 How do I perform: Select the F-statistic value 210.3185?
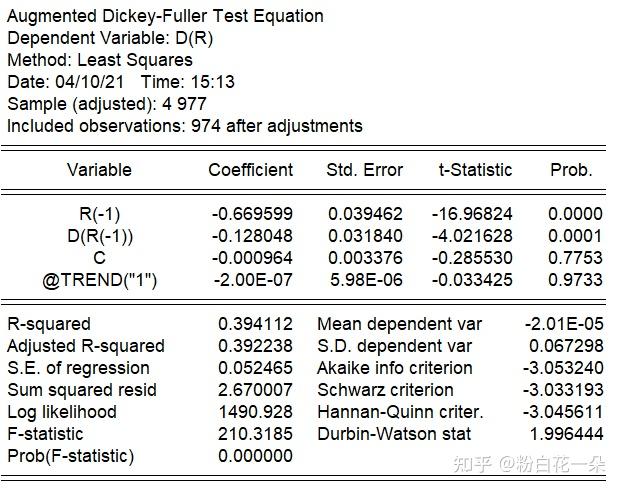click(x=256, y=434)
